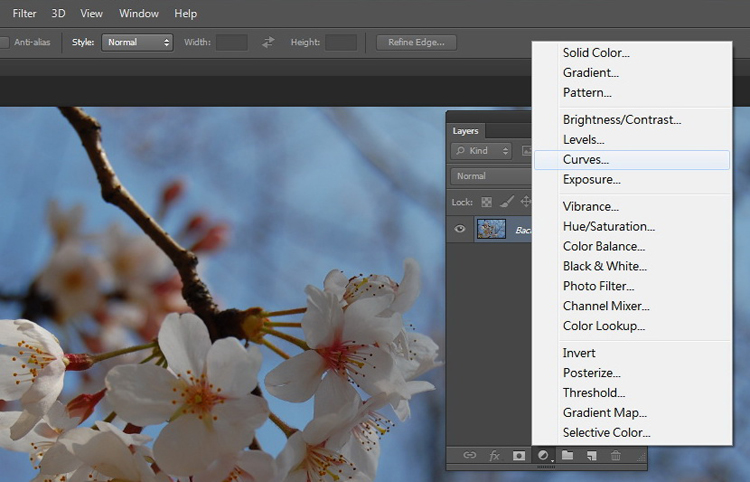Swap width and height with arrows icon
Viewport: 750px width, 482px height.
[268, 42]
